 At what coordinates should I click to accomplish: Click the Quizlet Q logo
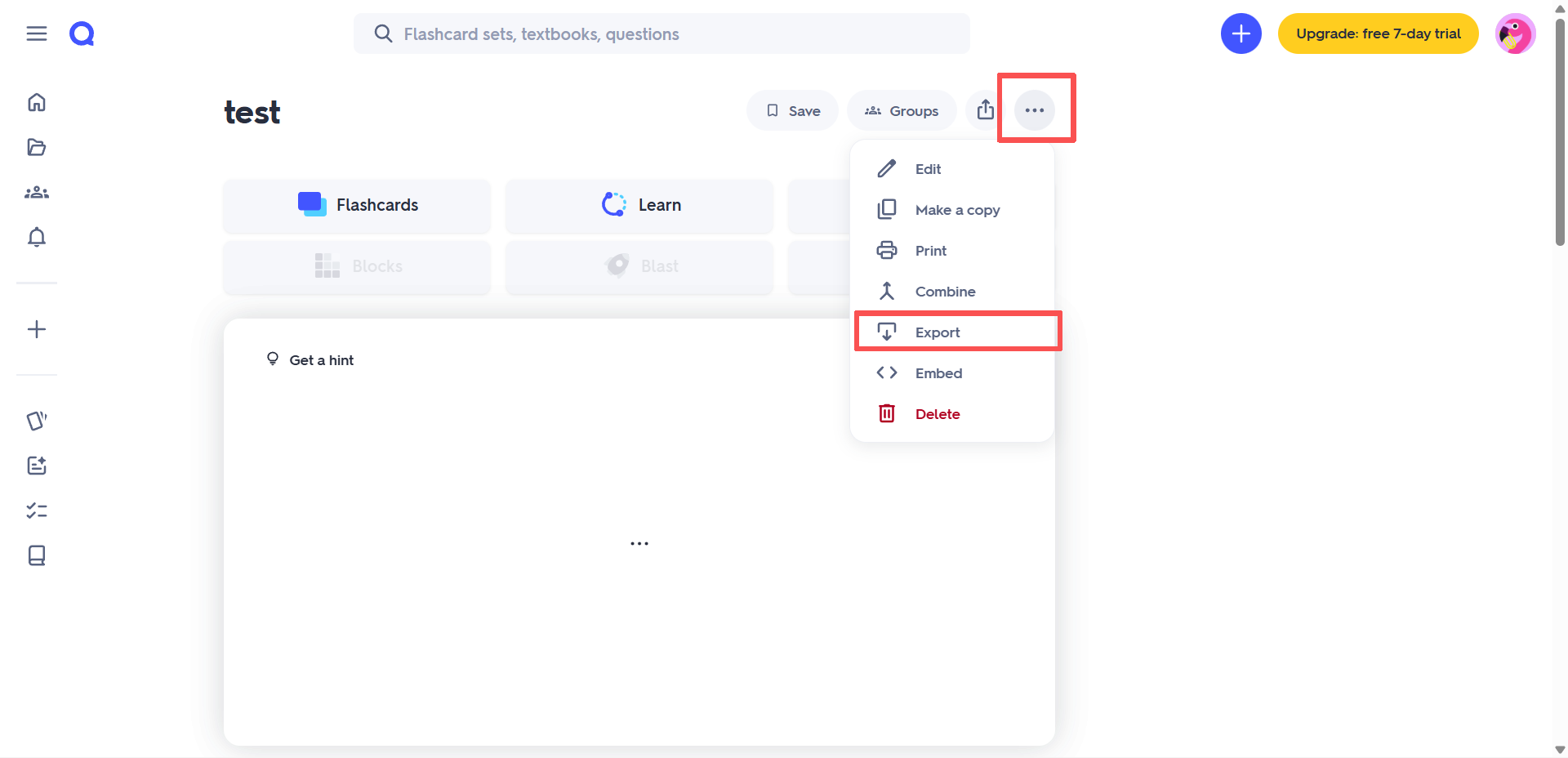(x=82, y=33)
